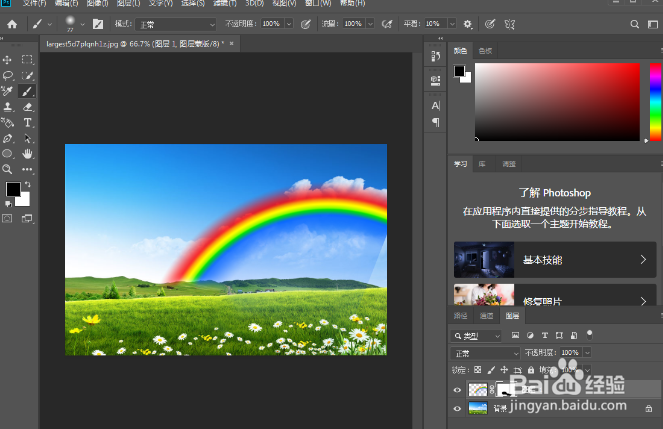Toggle pressure for opacity button
The image size is (663, 429).
tap(305, 24)
